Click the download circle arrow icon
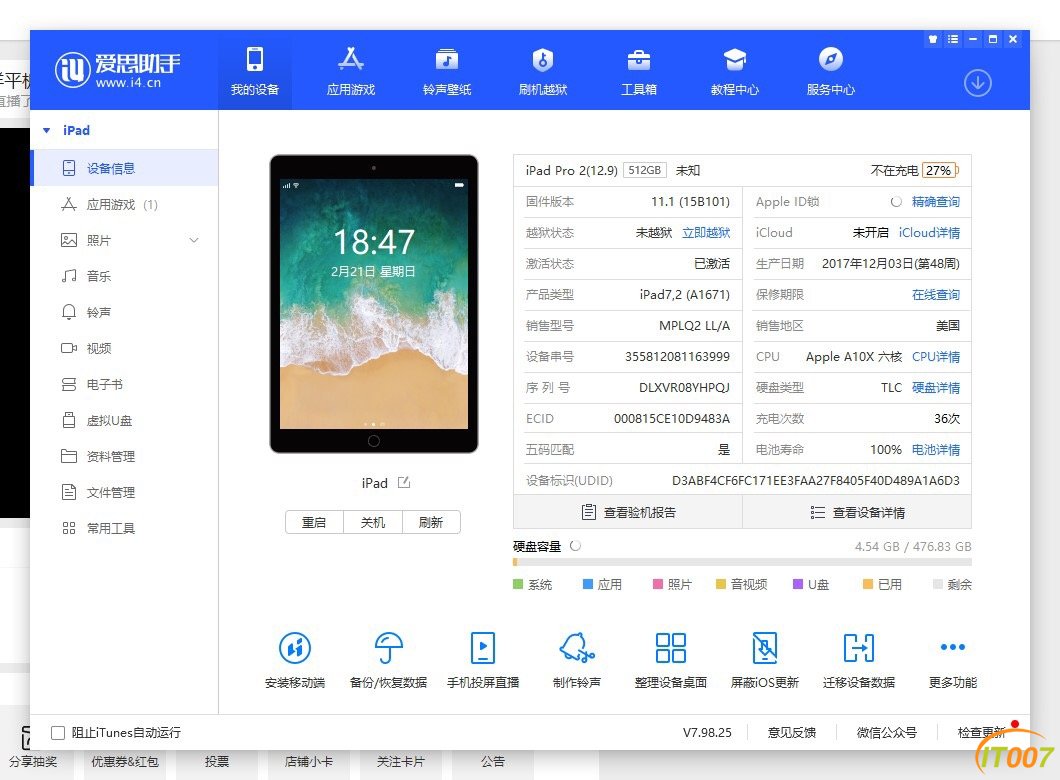Screen dimensions: 1060x780 pyautogui.click(x=978, y=83)
